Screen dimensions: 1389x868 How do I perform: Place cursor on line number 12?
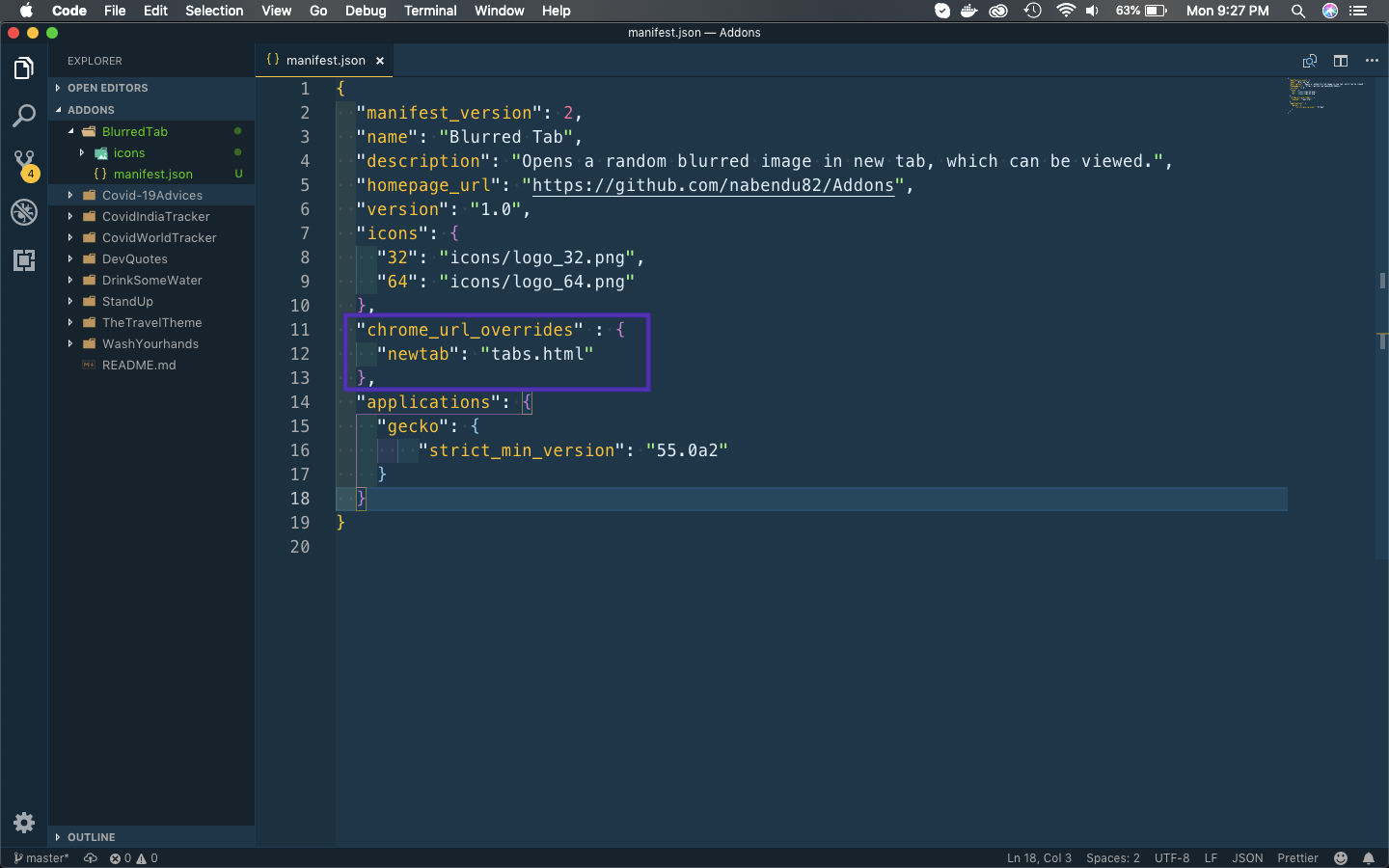[x=300, y=354]
